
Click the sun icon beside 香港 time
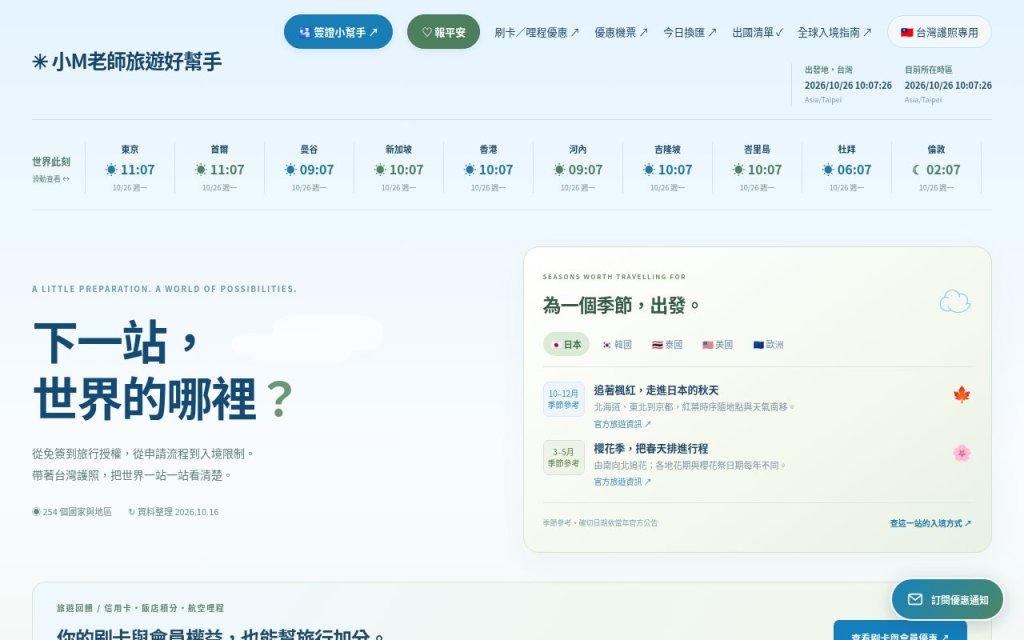tap(469, 170)
